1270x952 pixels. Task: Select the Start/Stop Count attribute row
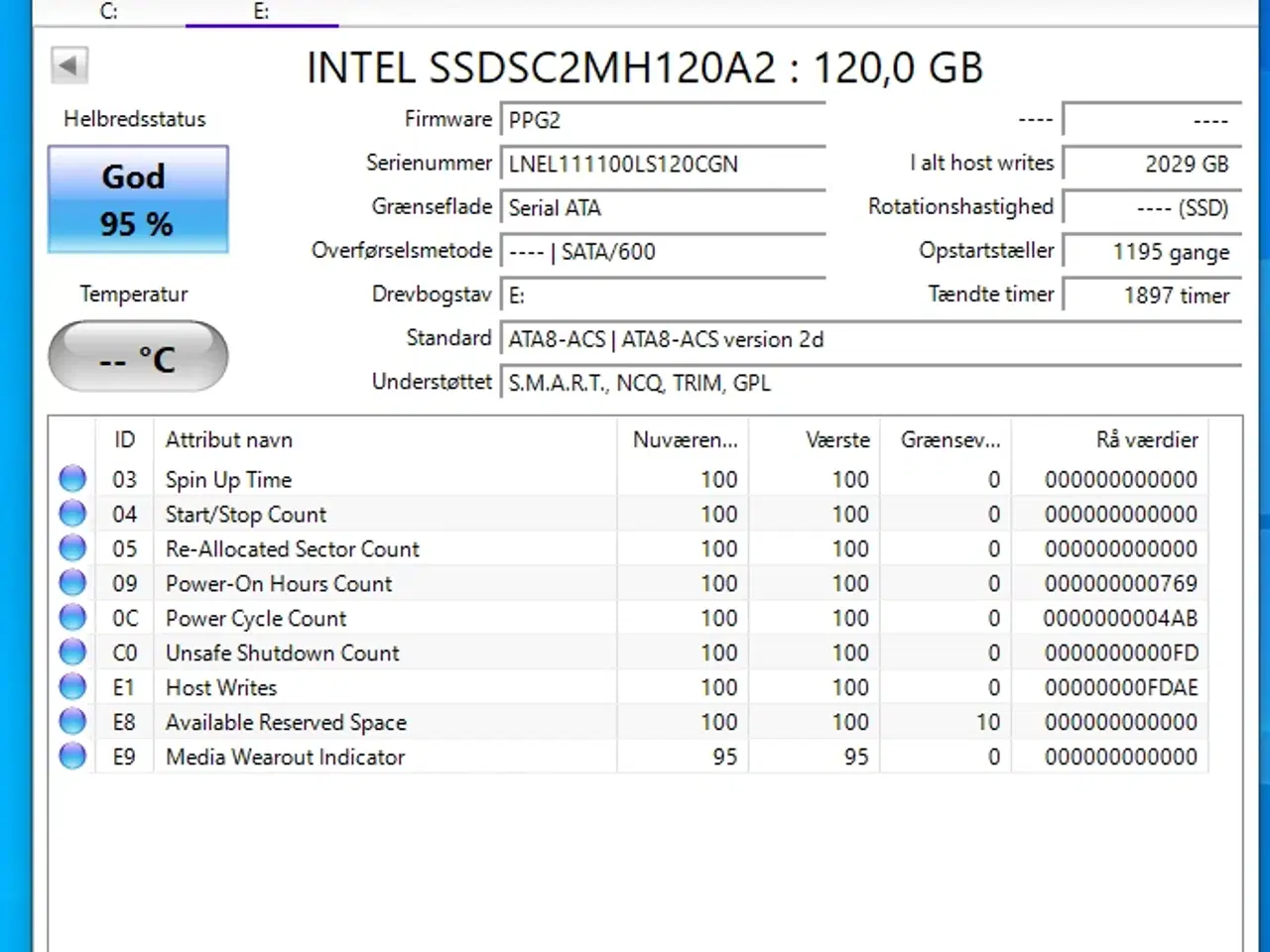[629, 514]
